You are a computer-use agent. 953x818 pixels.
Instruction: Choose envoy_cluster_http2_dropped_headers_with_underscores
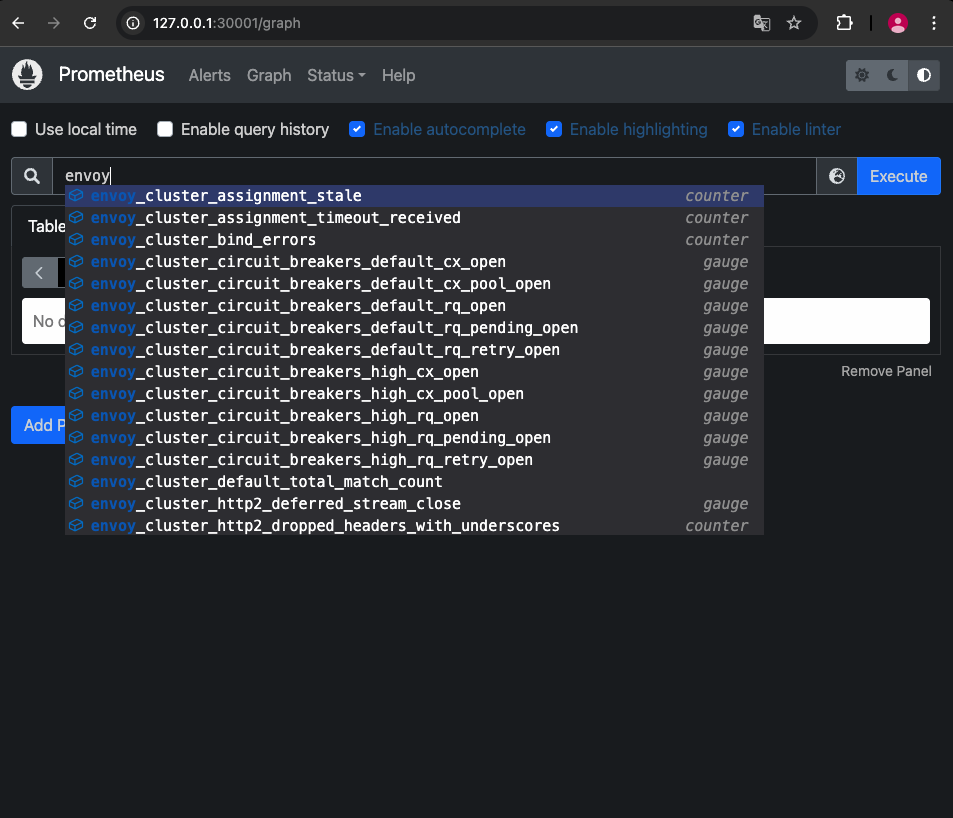[x=414, y=526]
